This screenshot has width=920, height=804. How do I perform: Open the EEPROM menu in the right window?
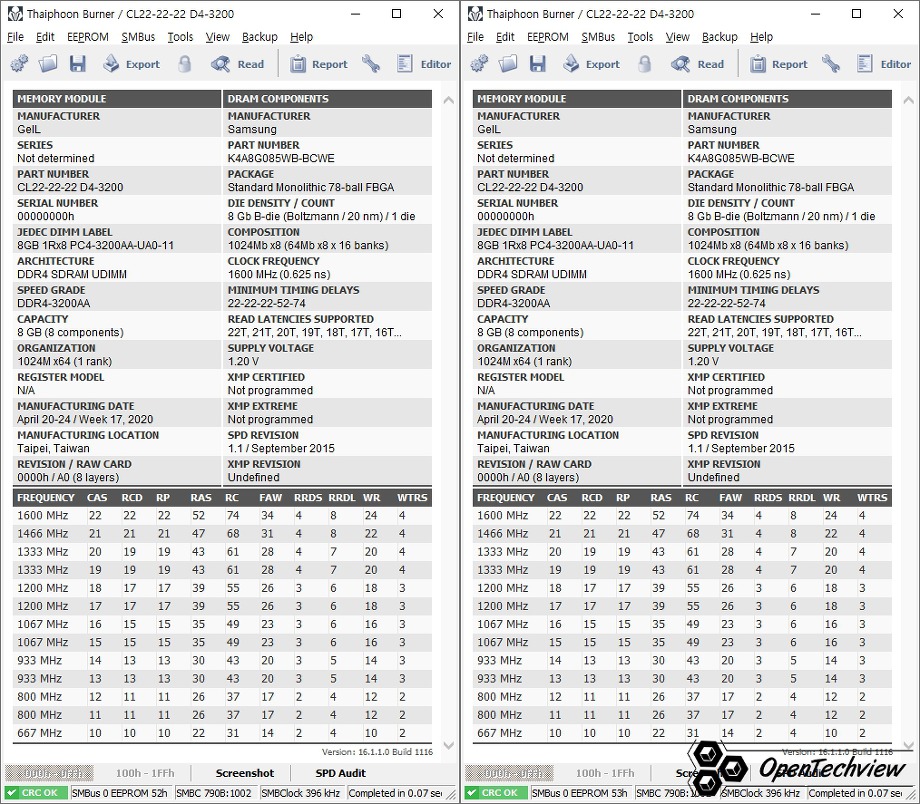pos(548,37)
